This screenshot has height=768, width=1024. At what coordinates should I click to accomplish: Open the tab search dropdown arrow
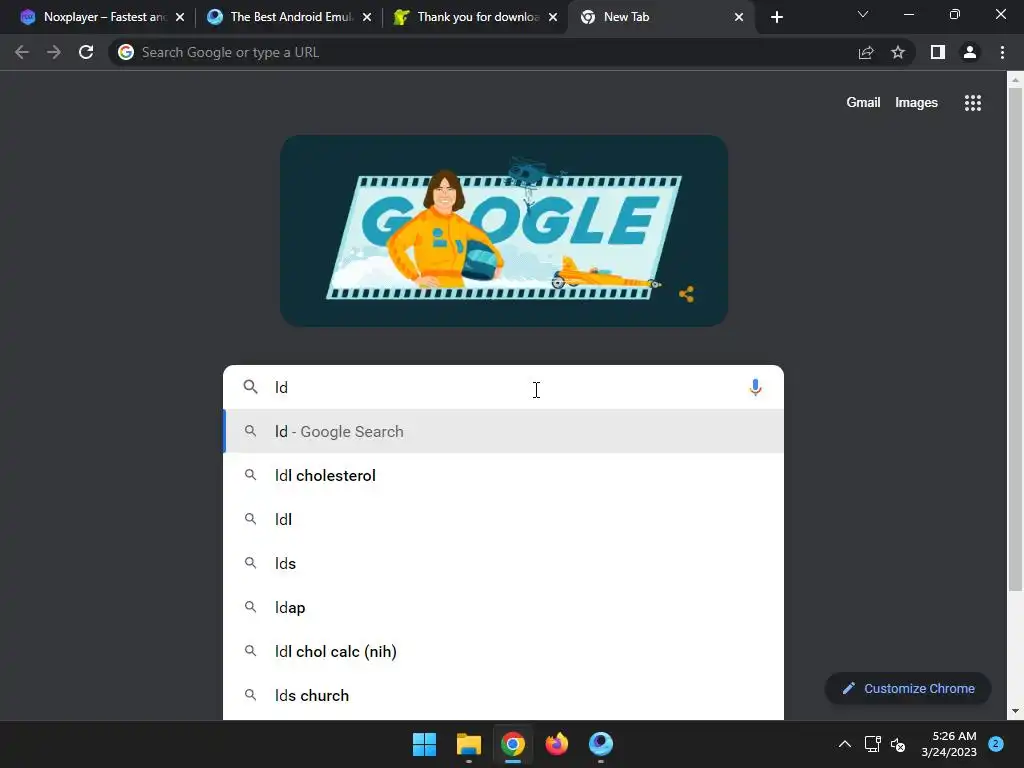[x=863, y=14]
